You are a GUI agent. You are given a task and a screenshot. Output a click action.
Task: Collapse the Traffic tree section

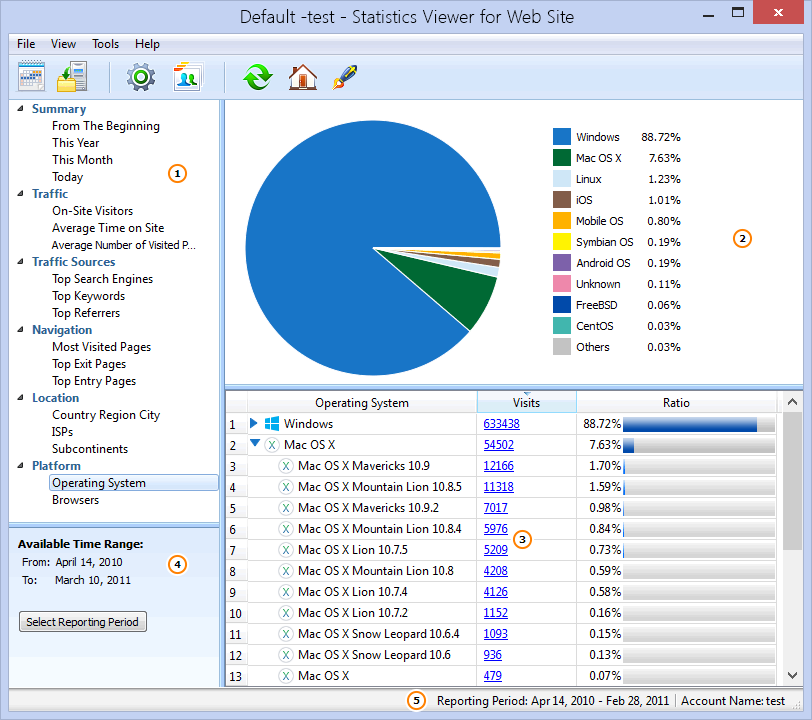coord(21,194)
